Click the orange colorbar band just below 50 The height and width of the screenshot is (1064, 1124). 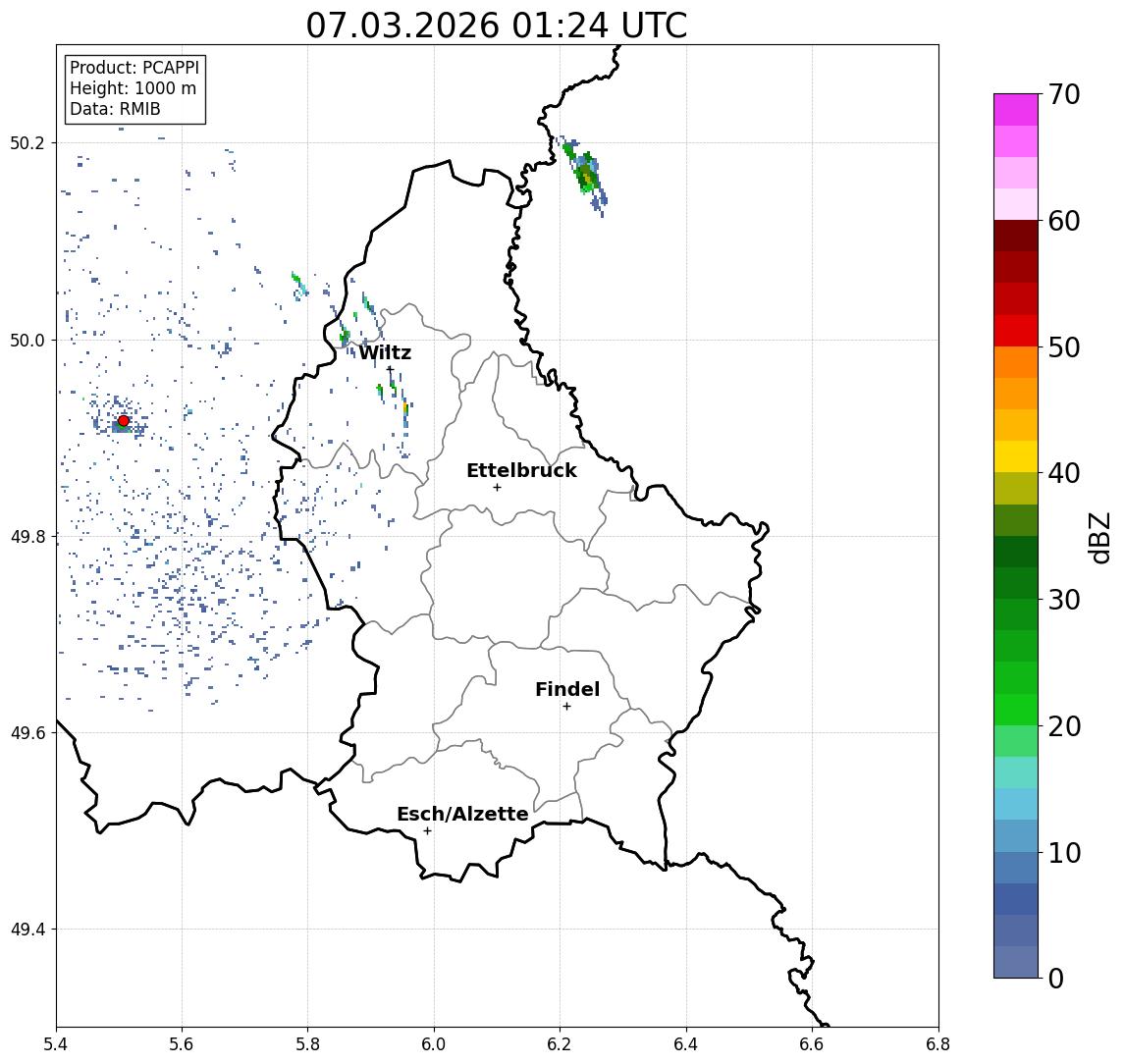1016,362
